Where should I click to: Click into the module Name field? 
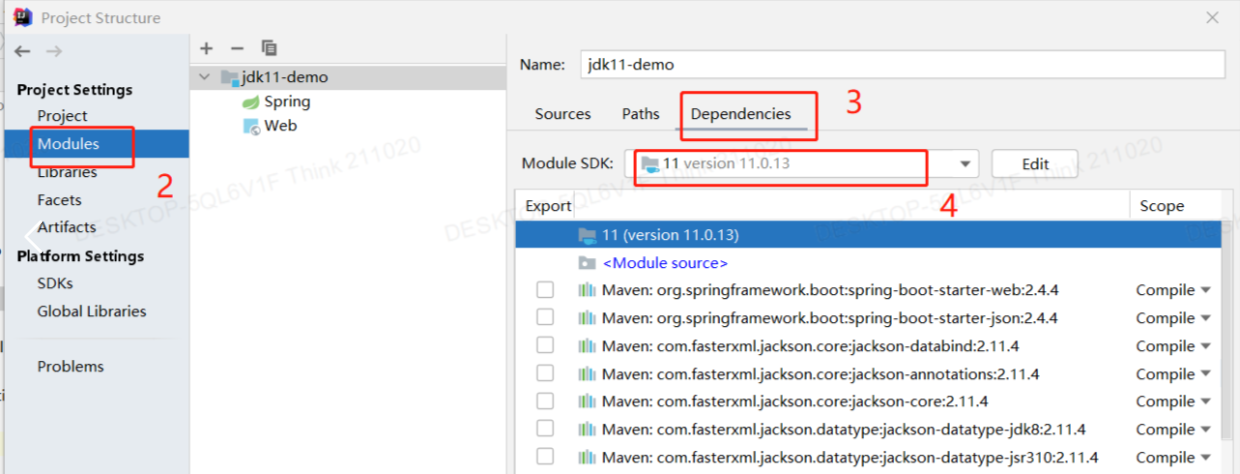point(902,64)
